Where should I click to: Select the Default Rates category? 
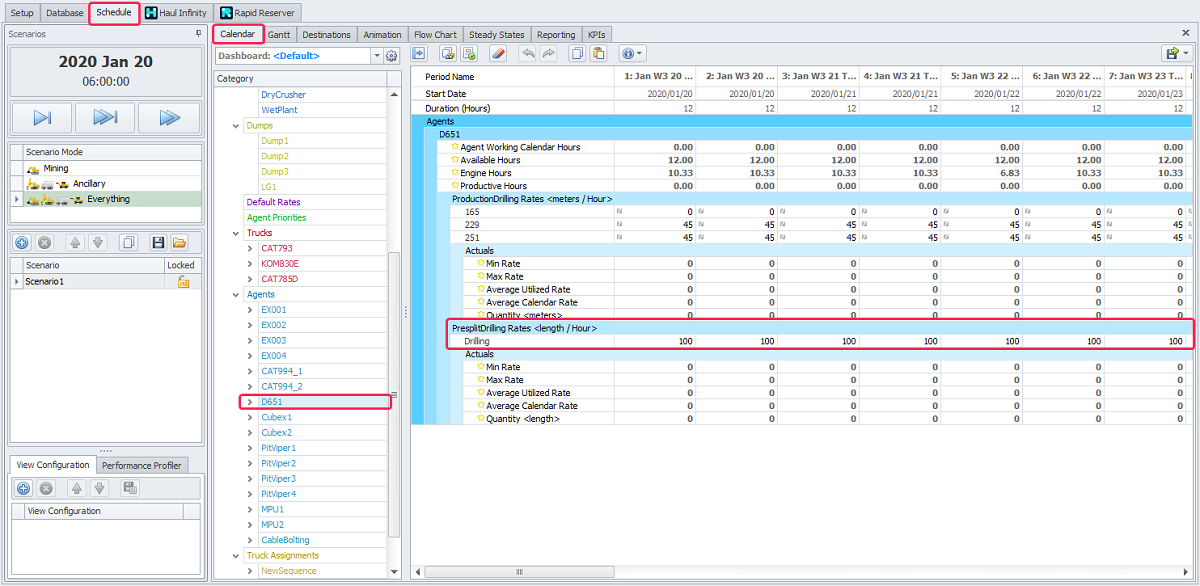[273, 202]
